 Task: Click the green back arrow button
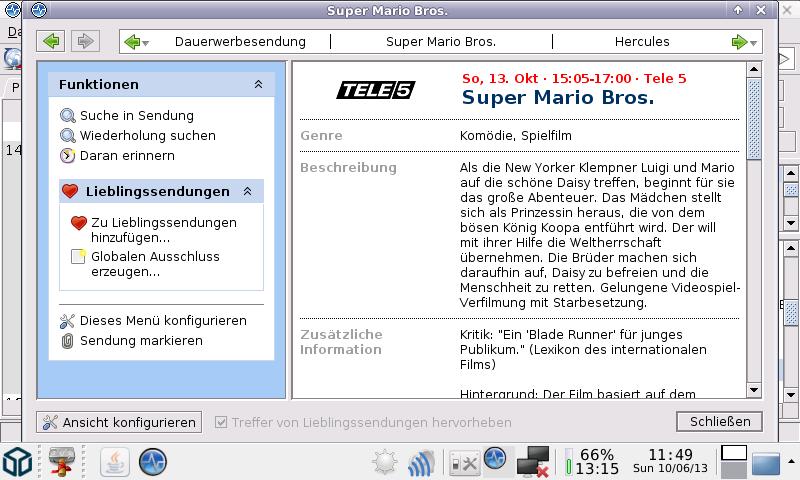pos(51,41)
